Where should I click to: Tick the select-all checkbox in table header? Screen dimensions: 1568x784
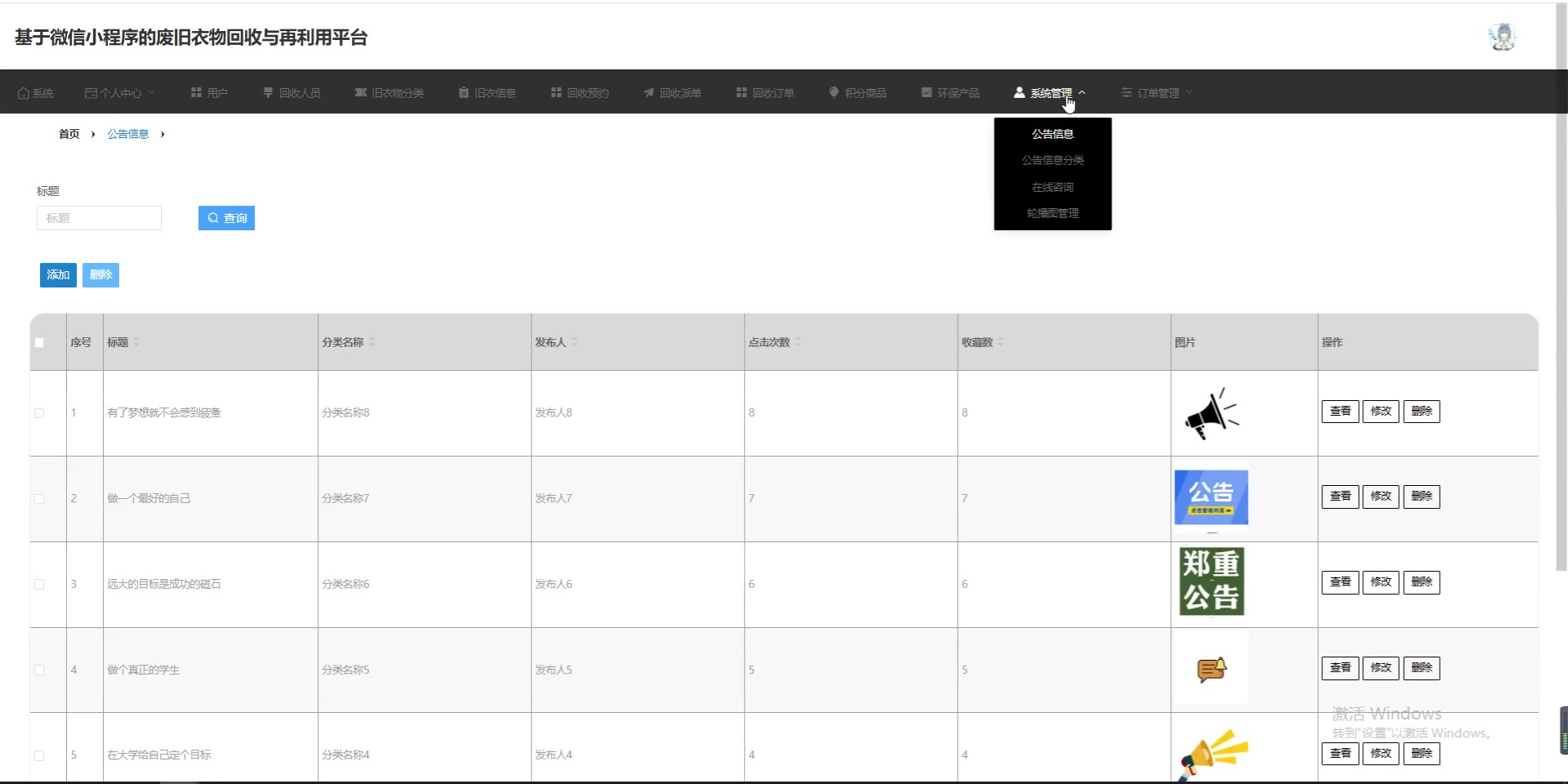(x=39, y=342)
